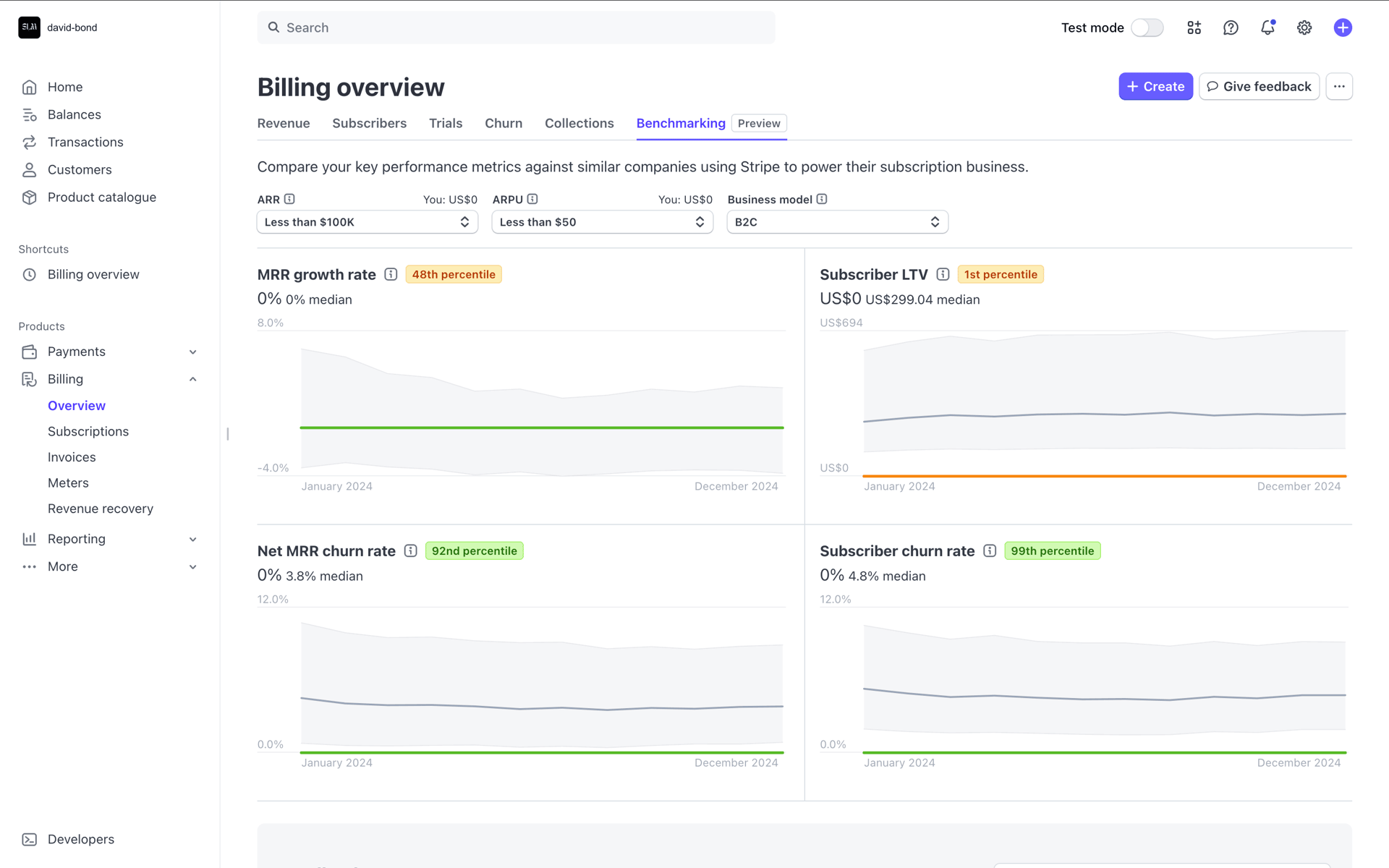The image size is (1389, 868).
Task: Switch to the Subscribers tab
Action: [370, 124]
